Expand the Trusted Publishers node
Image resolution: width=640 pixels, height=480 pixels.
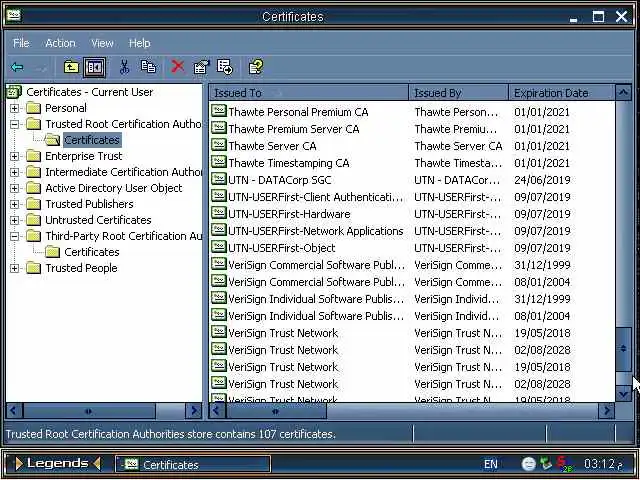coord(14,204)
